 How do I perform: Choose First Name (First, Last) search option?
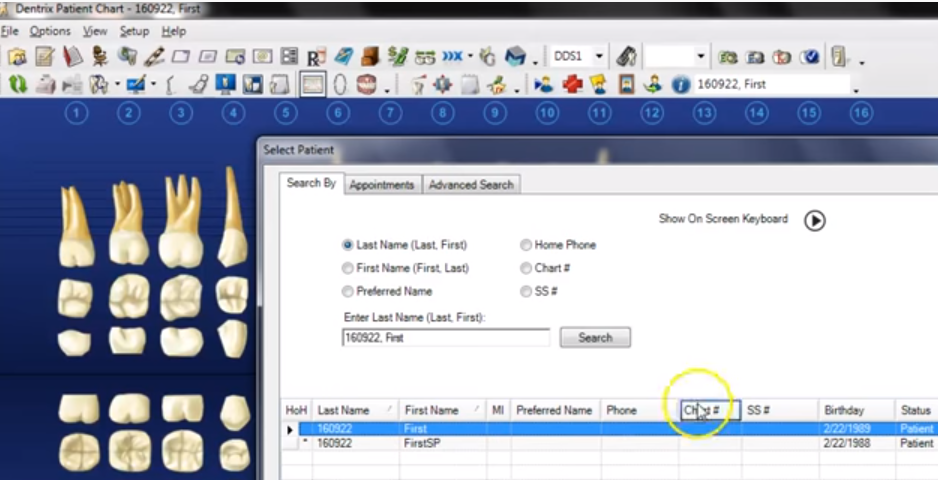click(348, 268)
